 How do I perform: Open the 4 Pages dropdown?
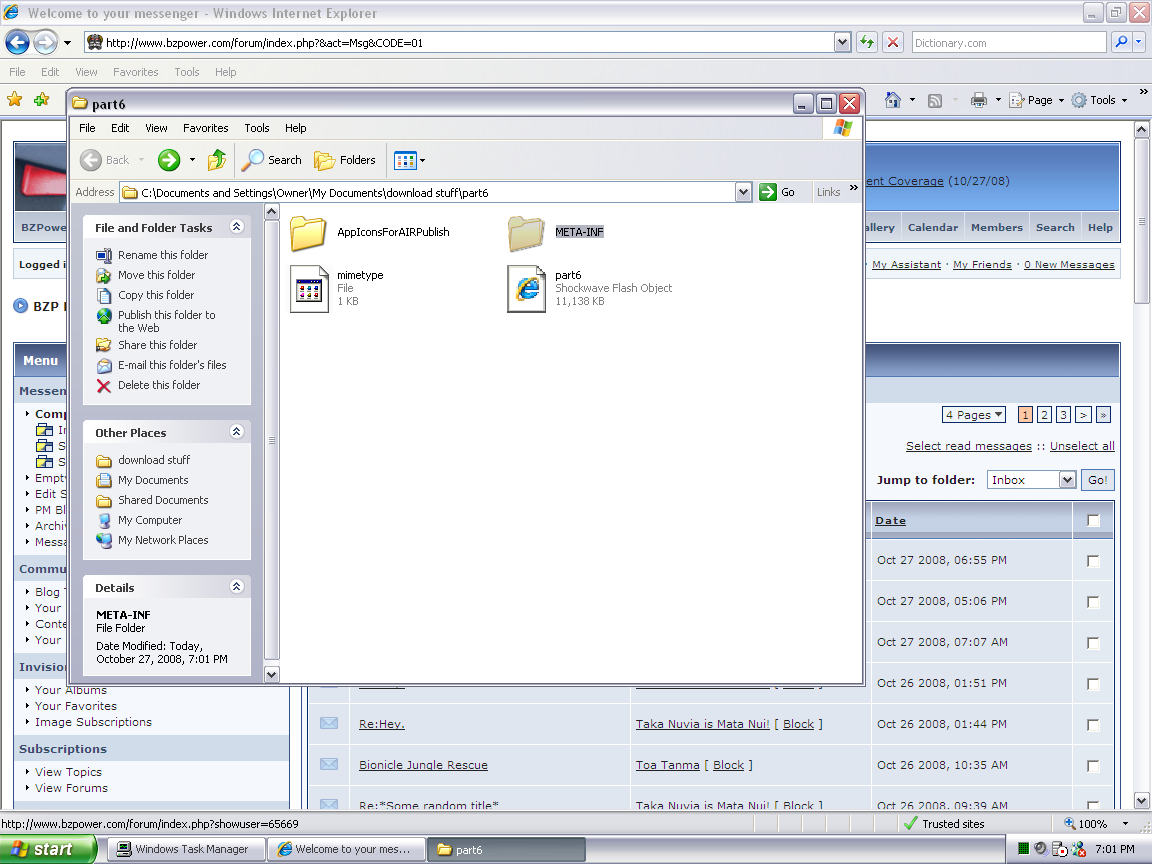973,415
